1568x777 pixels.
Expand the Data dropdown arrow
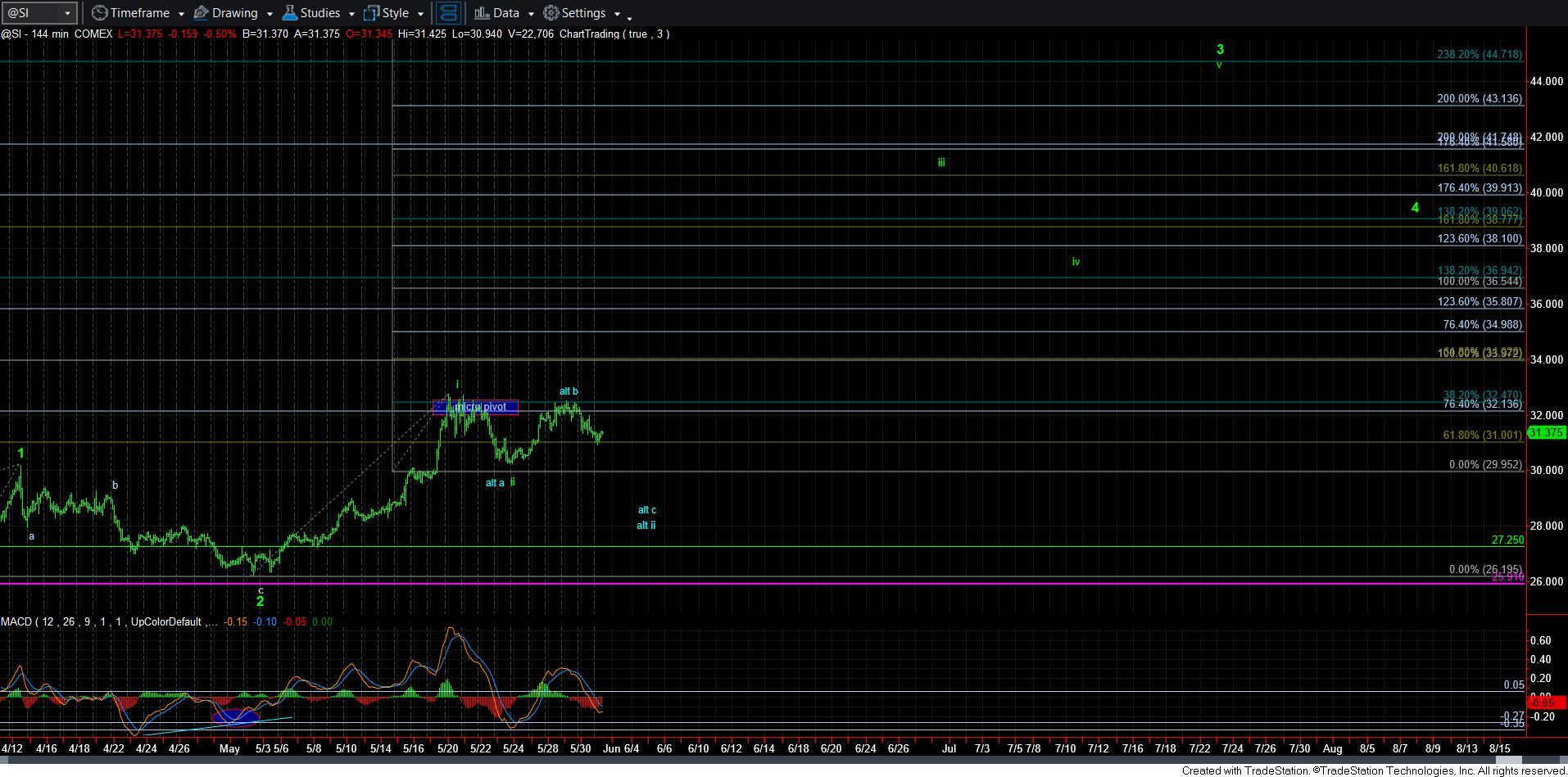tap(531, 14)
